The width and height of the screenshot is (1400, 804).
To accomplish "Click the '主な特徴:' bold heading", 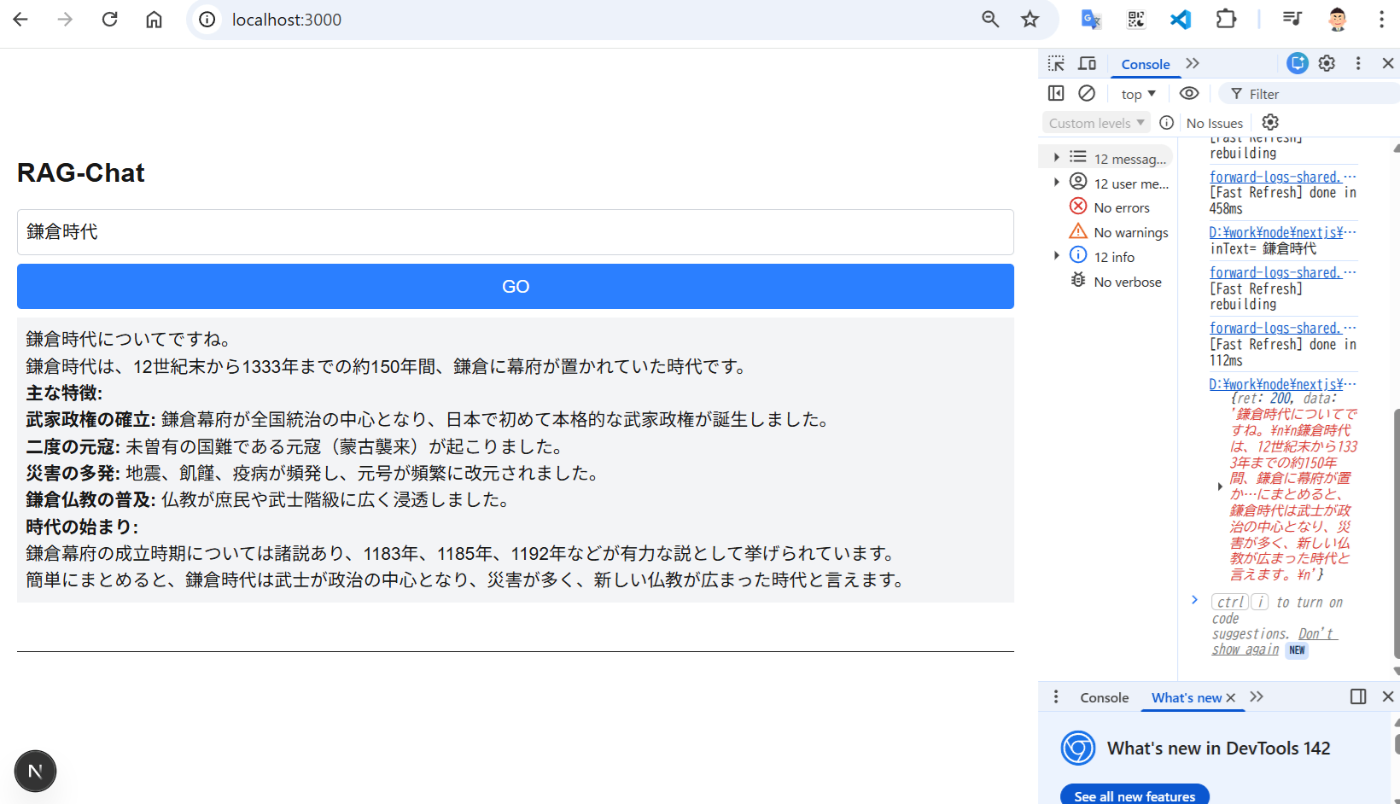I will pos(64,393).
